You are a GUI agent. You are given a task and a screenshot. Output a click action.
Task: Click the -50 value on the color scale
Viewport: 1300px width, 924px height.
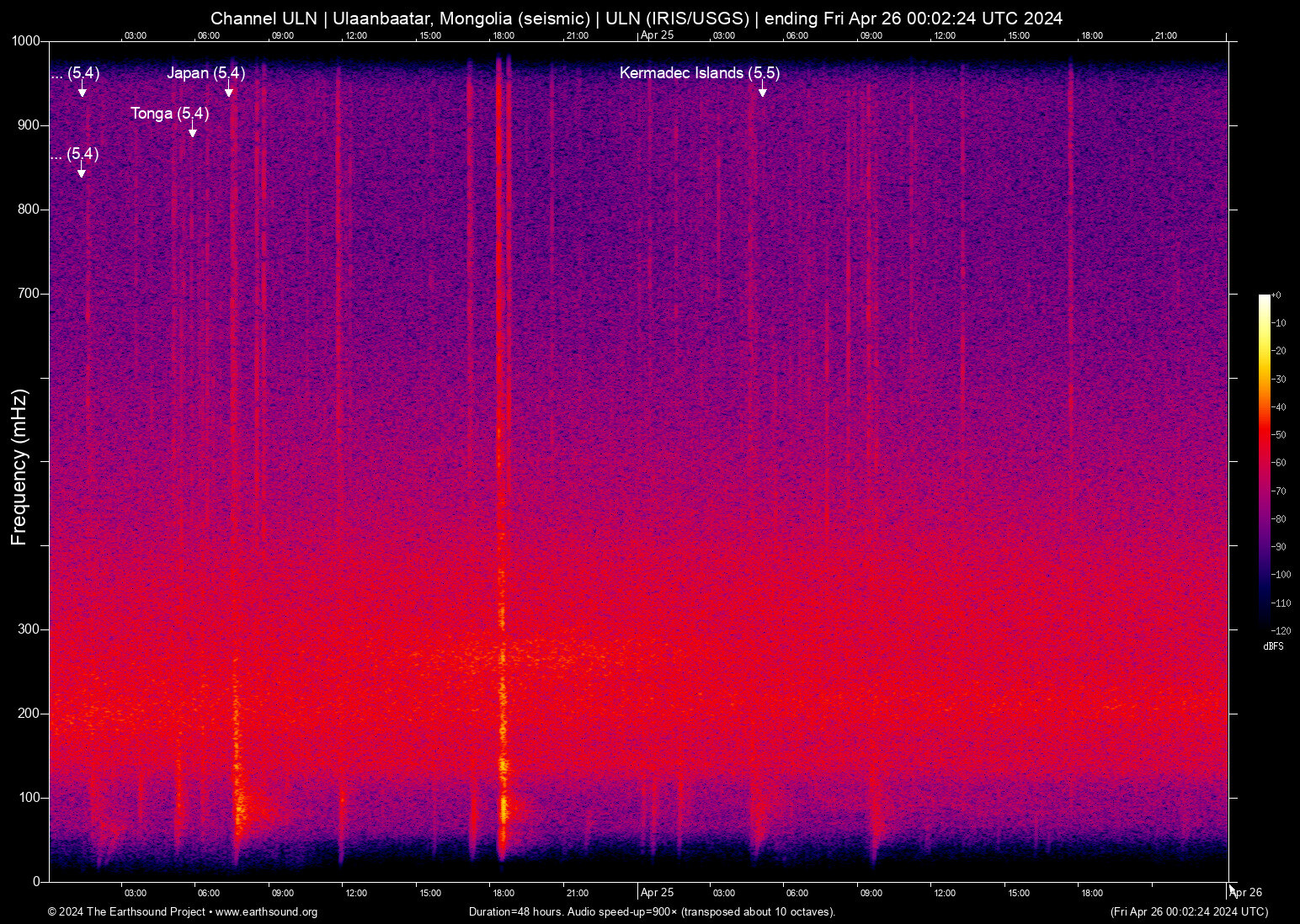click(1279, 435)
